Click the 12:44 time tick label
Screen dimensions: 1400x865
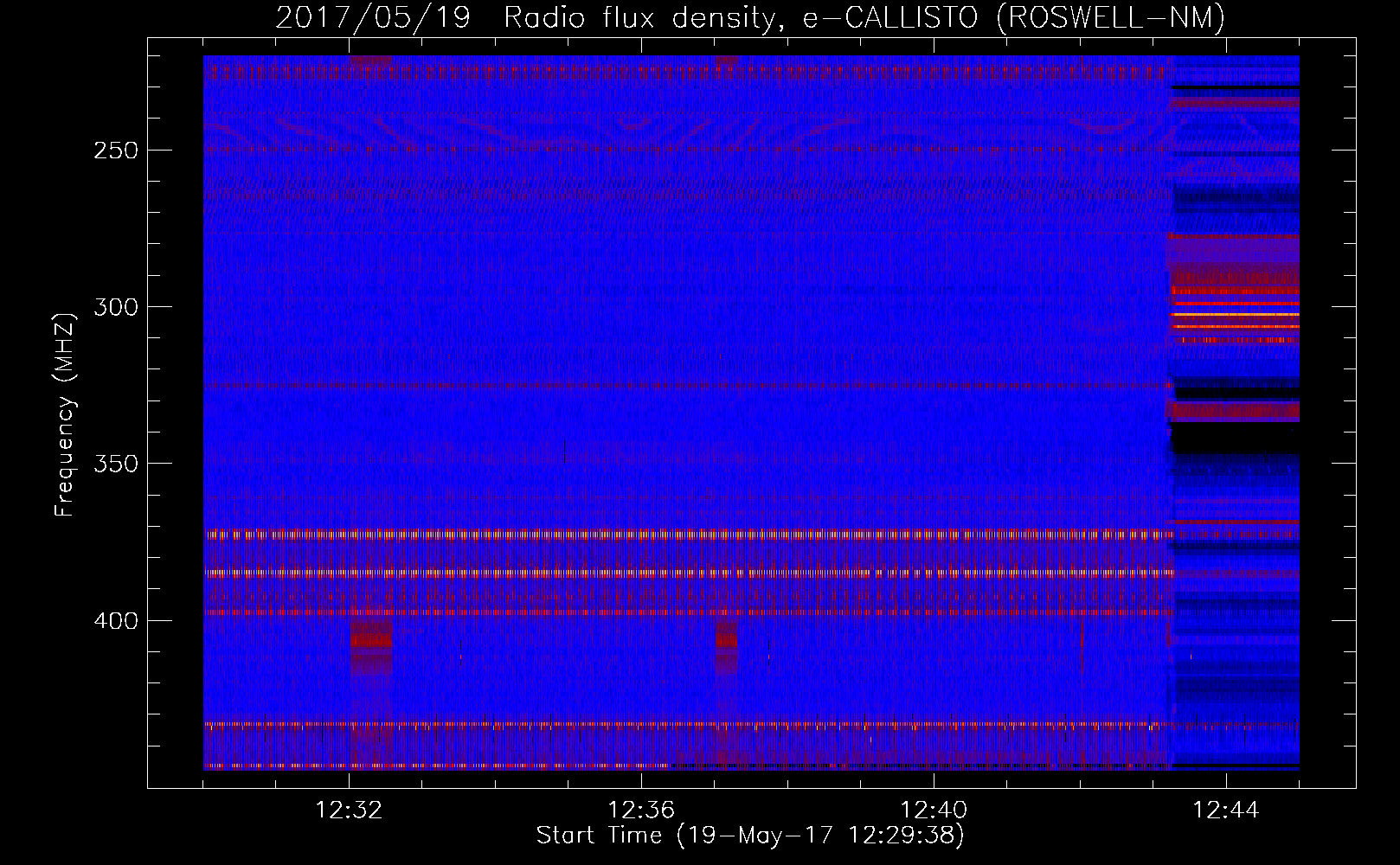tap(1226, 811)
